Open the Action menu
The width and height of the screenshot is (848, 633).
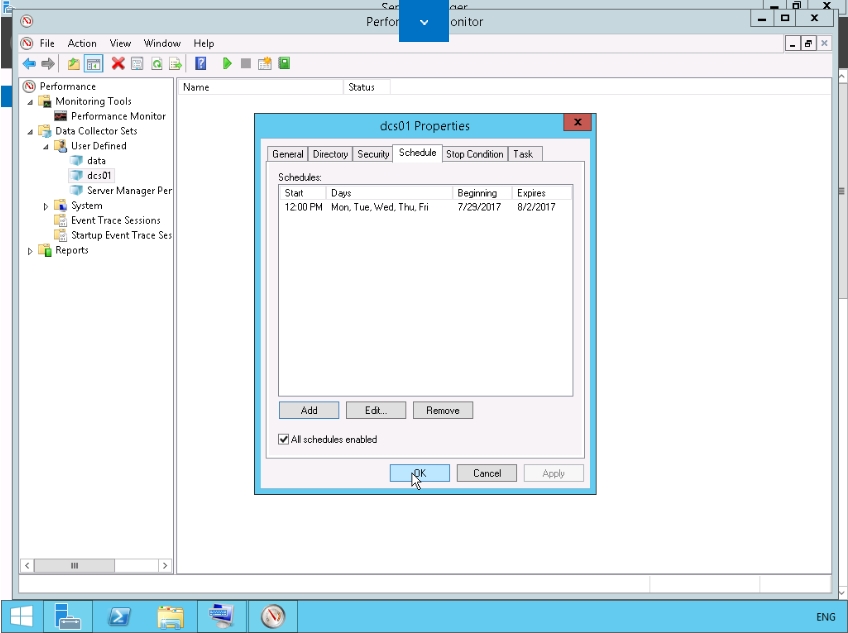click(82, 44)
